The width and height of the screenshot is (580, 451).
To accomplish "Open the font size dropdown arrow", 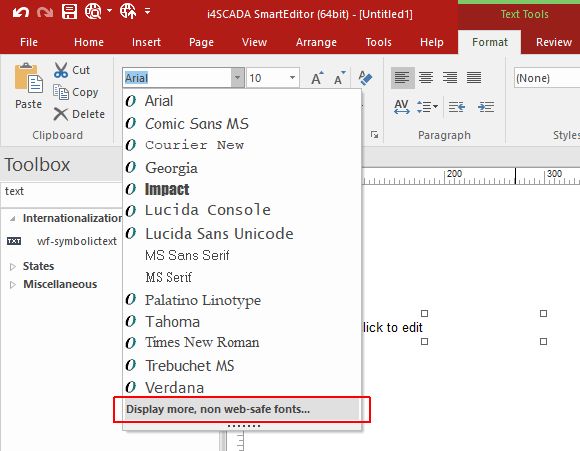I will [x=292, y=78].
